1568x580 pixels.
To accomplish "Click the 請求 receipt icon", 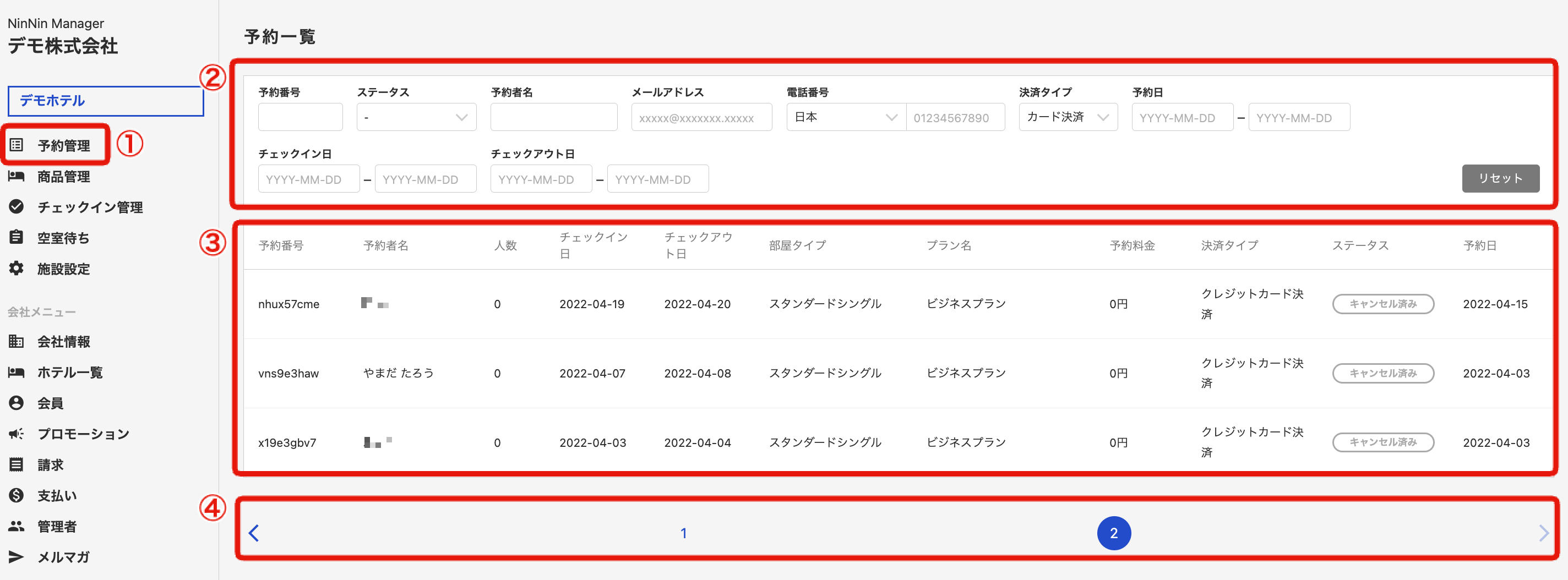I will pyautogui.click(x=17, y=464).
